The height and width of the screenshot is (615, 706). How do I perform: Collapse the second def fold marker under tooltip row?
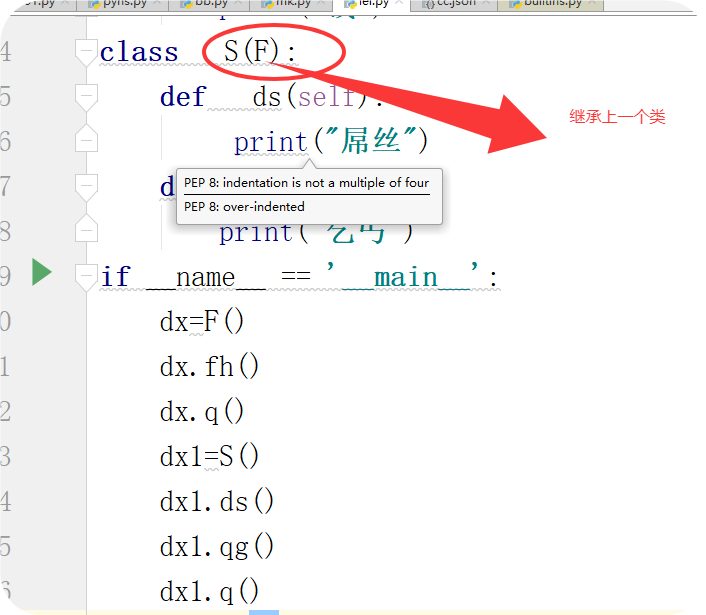click(x=86, y=187)
